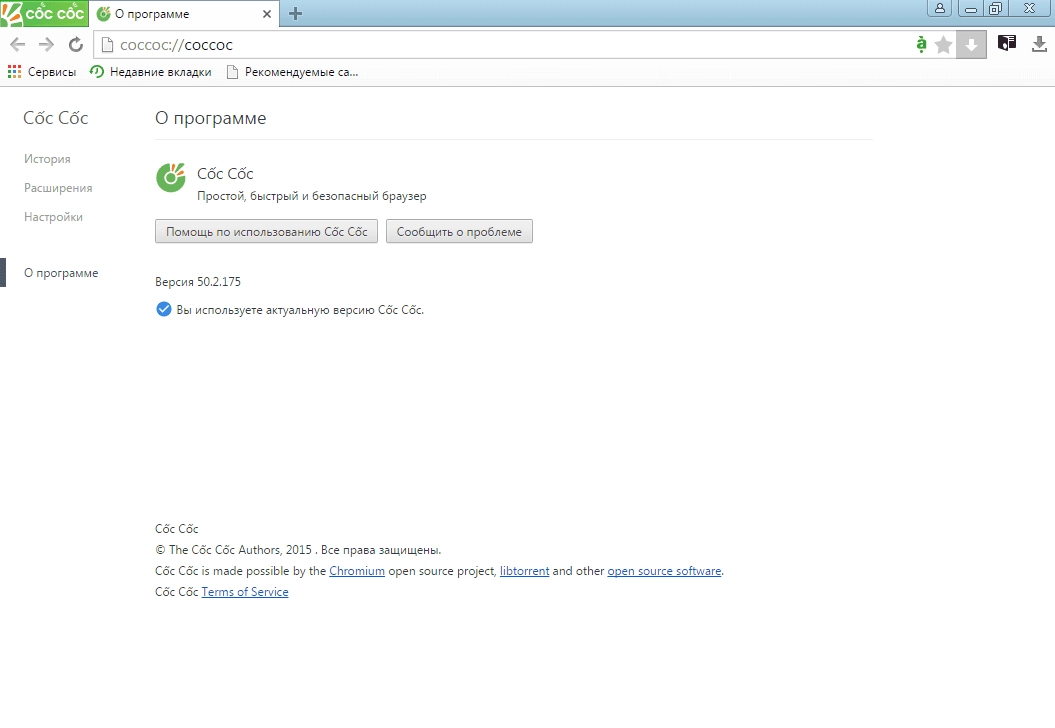Click the page icon in address bar
Screen dimensions: 1055x728
pyautogui.click(x=106, y=45)
